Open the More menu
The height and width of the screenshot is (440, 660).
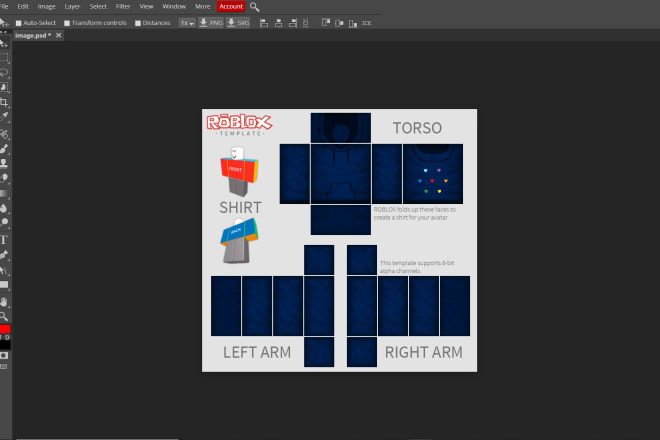202,6
